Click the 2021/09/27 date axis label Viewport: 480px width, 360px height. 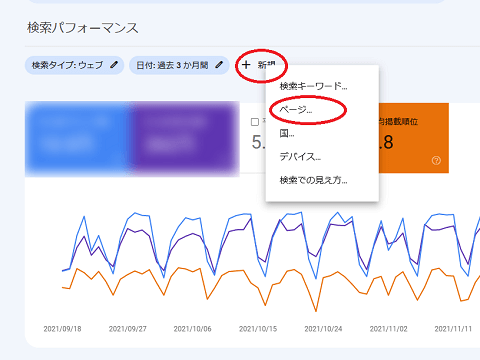point(128,329)
